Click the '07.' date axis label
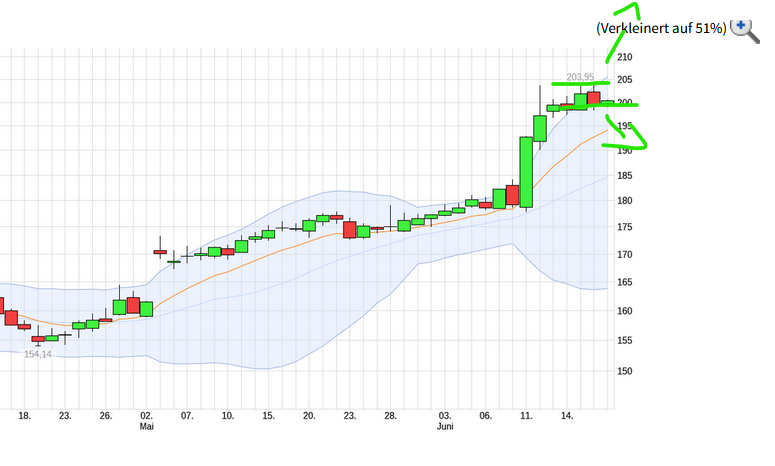The image size is (775, 466). 187,416
